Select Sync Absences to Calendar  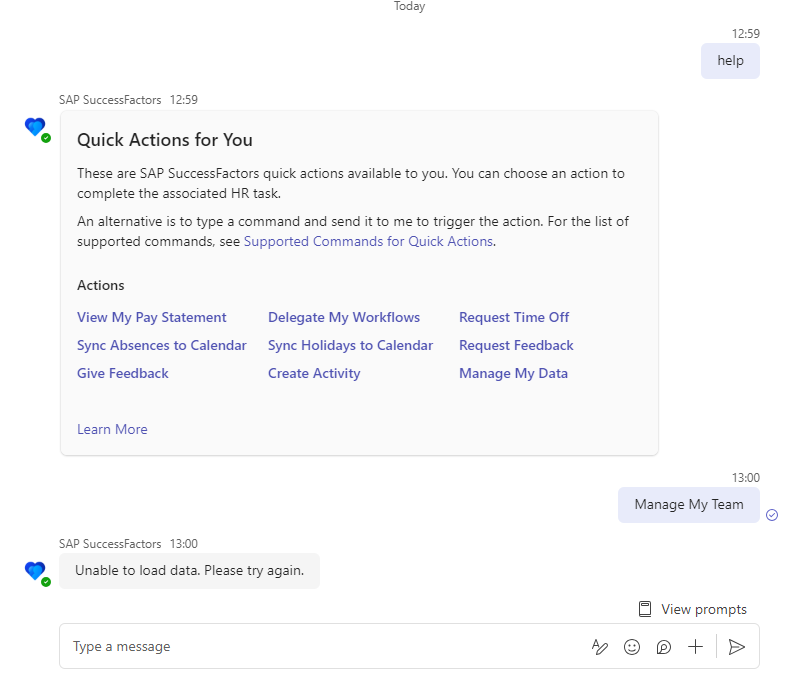tap(162, 346)
